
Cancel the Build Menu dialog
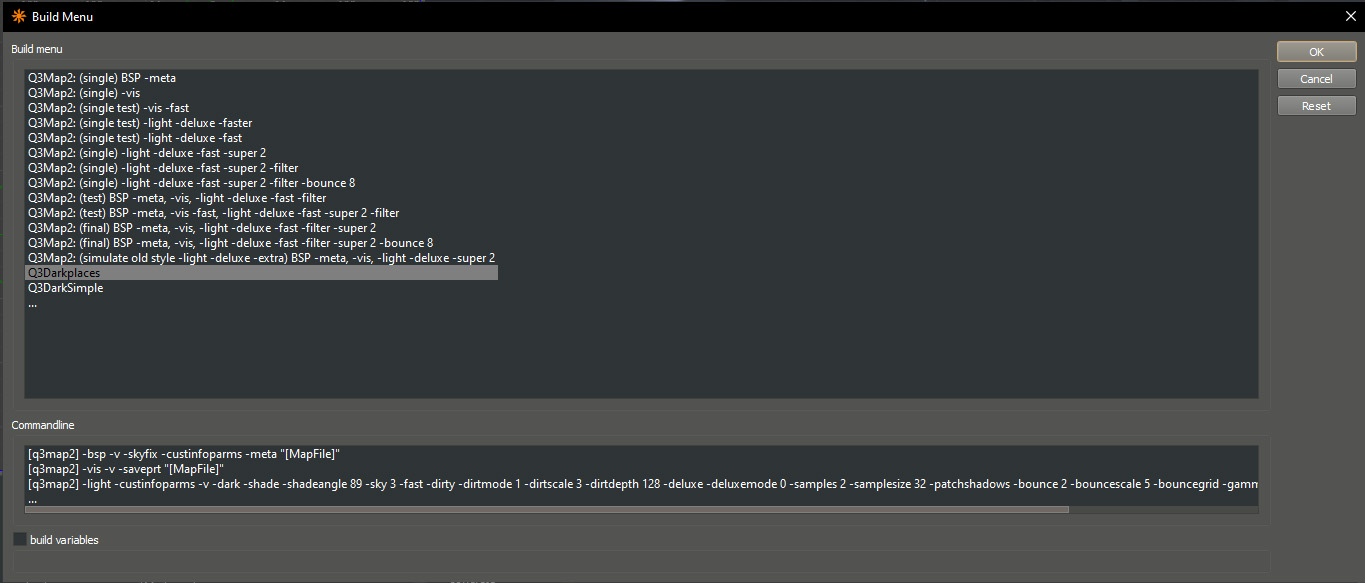1316,79
